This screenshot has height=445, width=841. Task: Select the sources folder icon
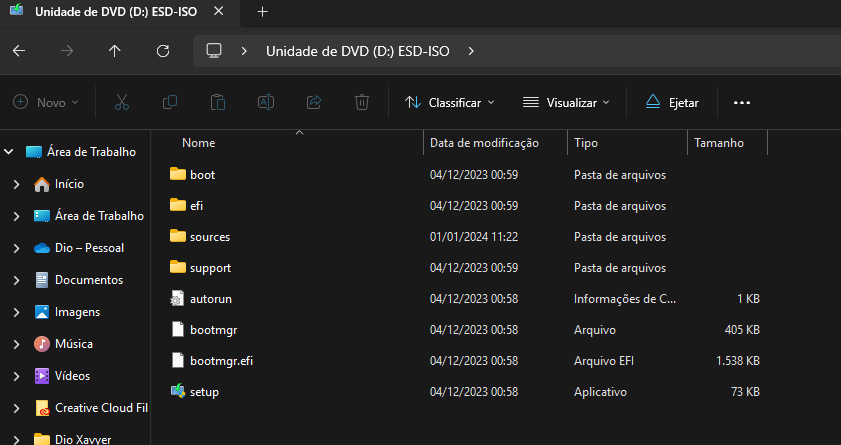[x=178, y=236]
